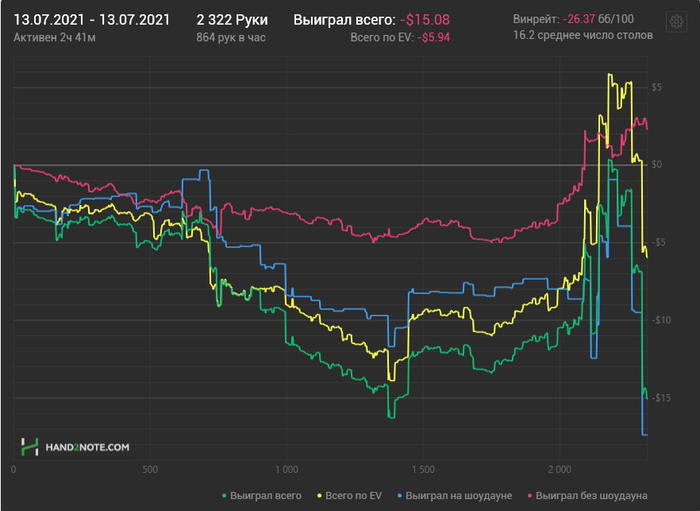Click the blue dot before 'Выиграл на шоудауне'
This screenshot has height=511, width=700.
[x=400, y=496]
